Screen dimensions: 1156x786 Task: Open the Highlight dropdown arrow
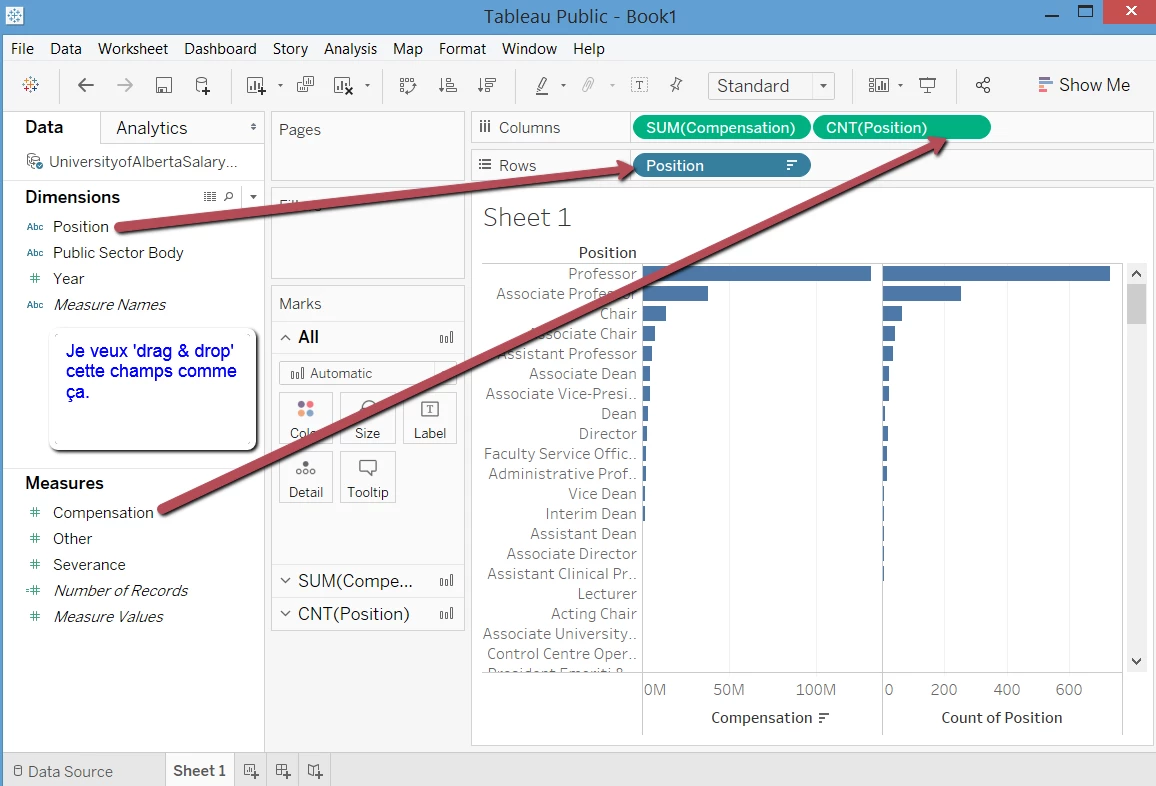pos(563,86)
